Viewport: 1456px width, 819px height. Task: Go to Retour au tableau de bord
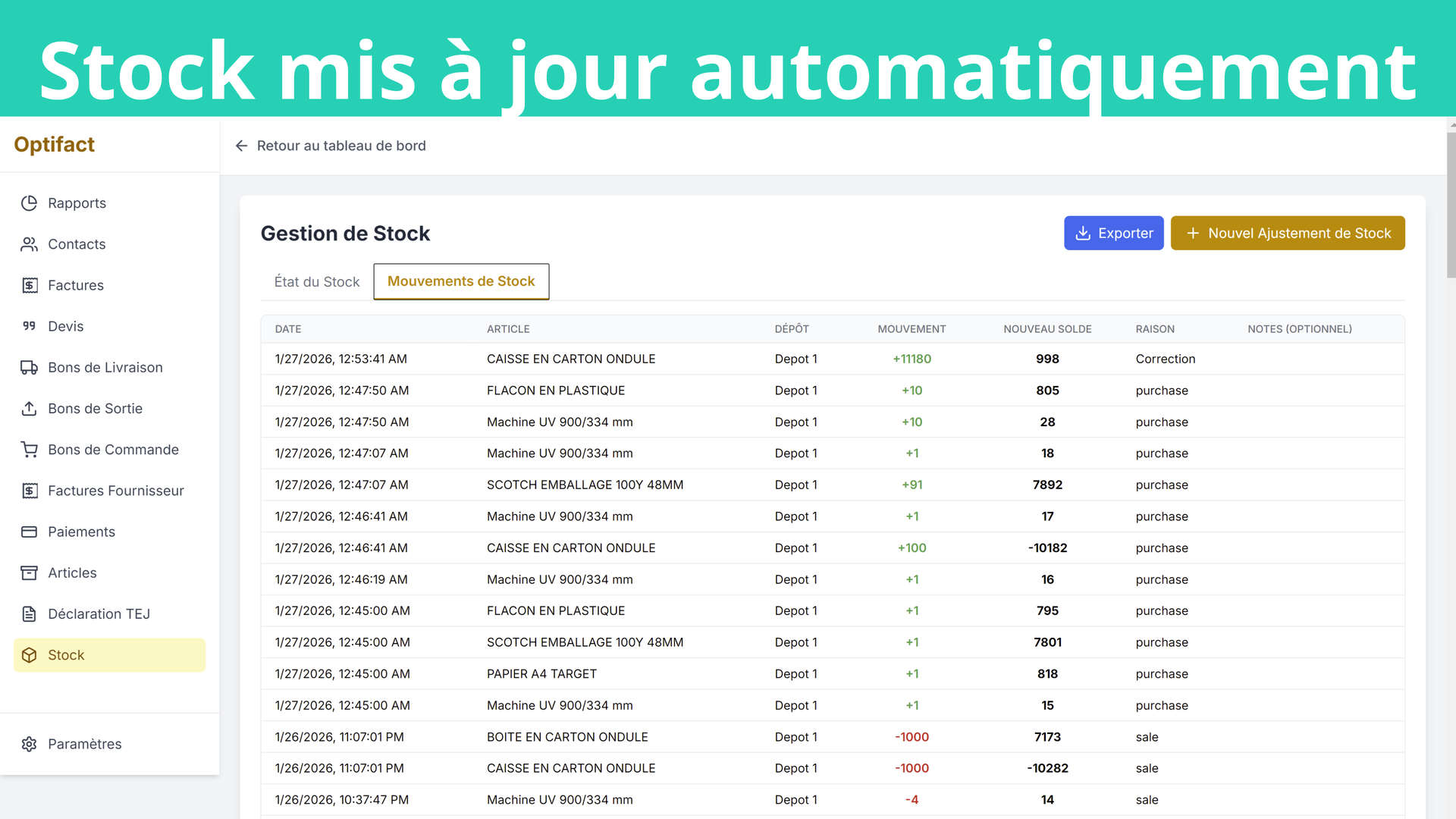tap(341, 146)
